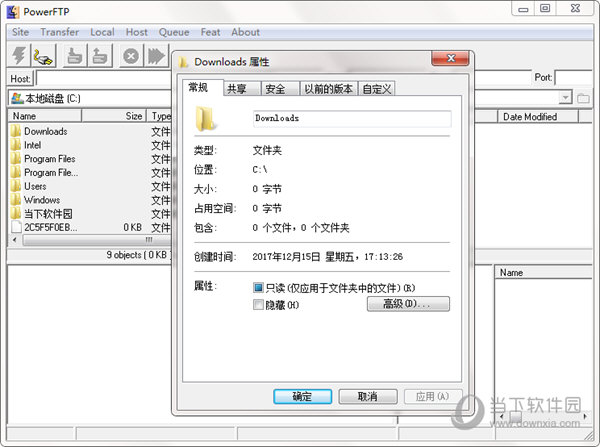The image size is (600, 447).
Task: Switch to the 以前的版本 tab
Action: pyautogui.click(x=328, y=89)
